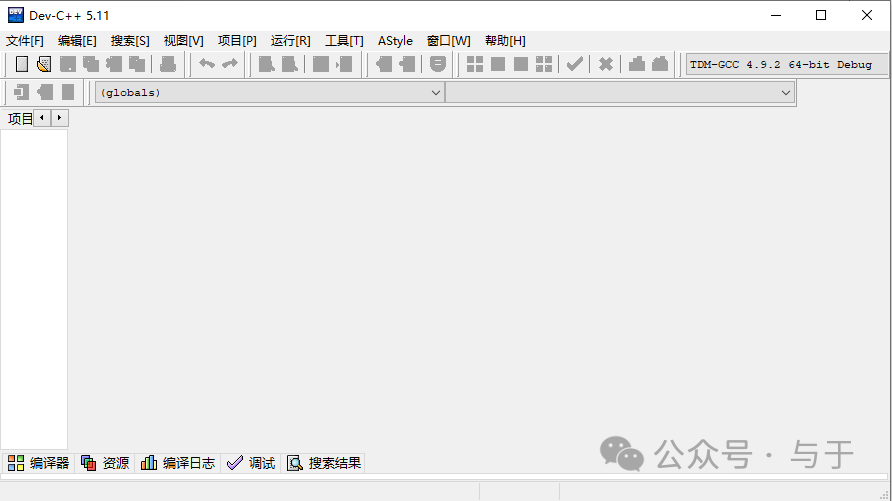Open the TDM-GCC 4.9.2 compiler set dropdown
Screen dimensions: 892x501
787,64
